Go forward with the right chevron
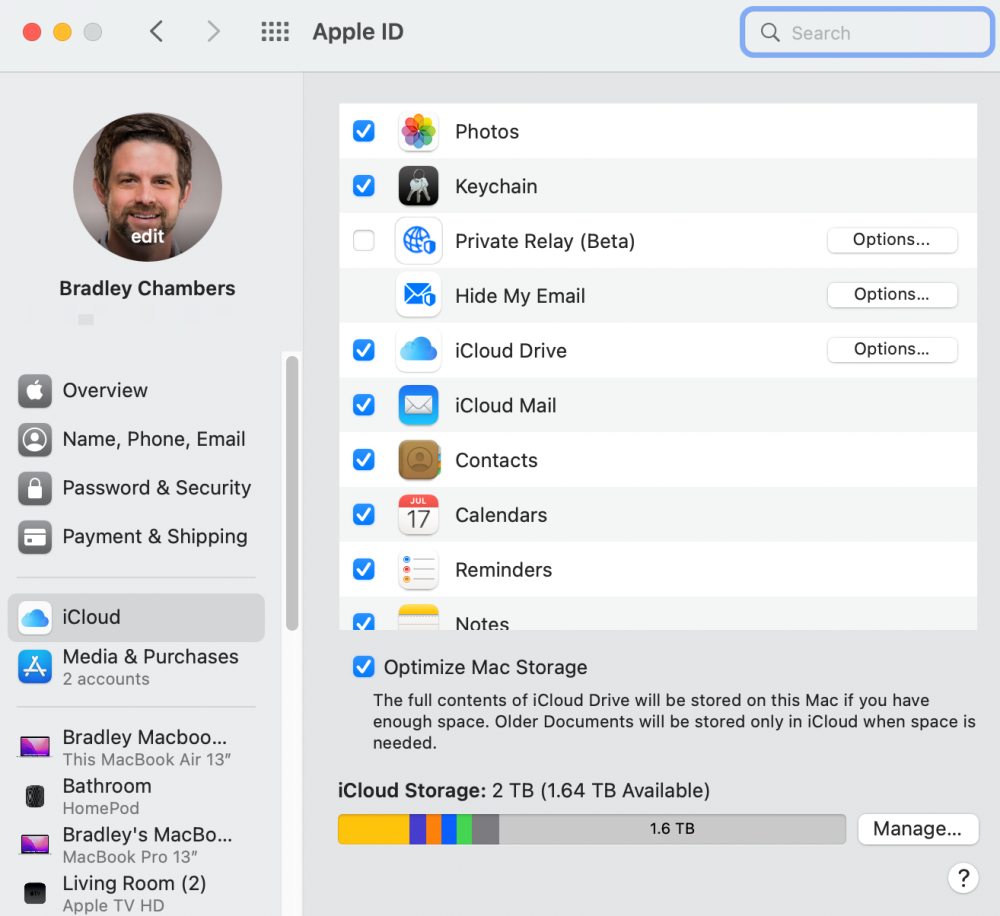Image resolution: width=1000 pixels, height=916 pixels. click(x=214, y=31)
